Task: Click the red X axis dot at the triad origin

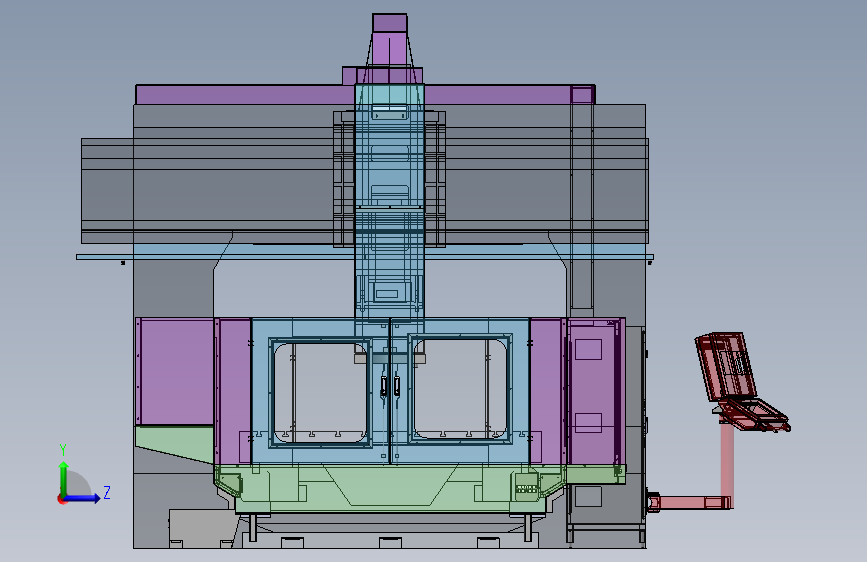Action: coord(61,499)
